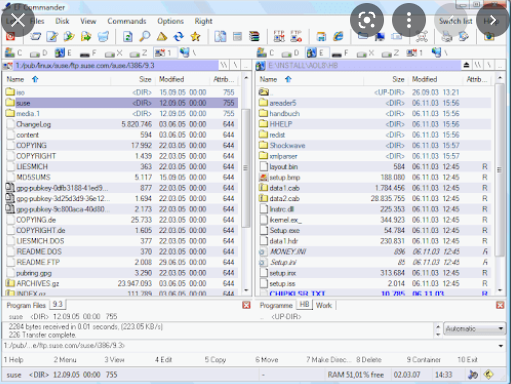Screen dimensions: 511x384
Task: Sort left panel by Size column
Action: pyautogui.click(x=132, y=79)
